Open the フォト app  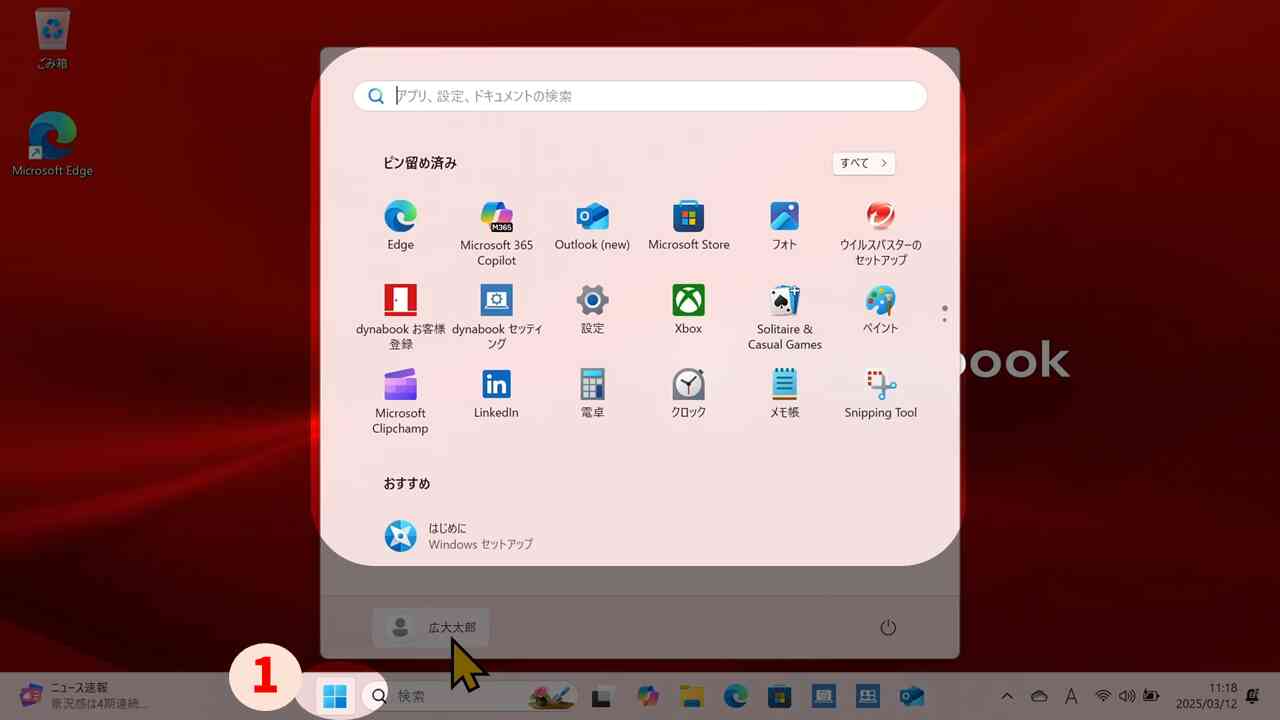(x=784, y=226)
